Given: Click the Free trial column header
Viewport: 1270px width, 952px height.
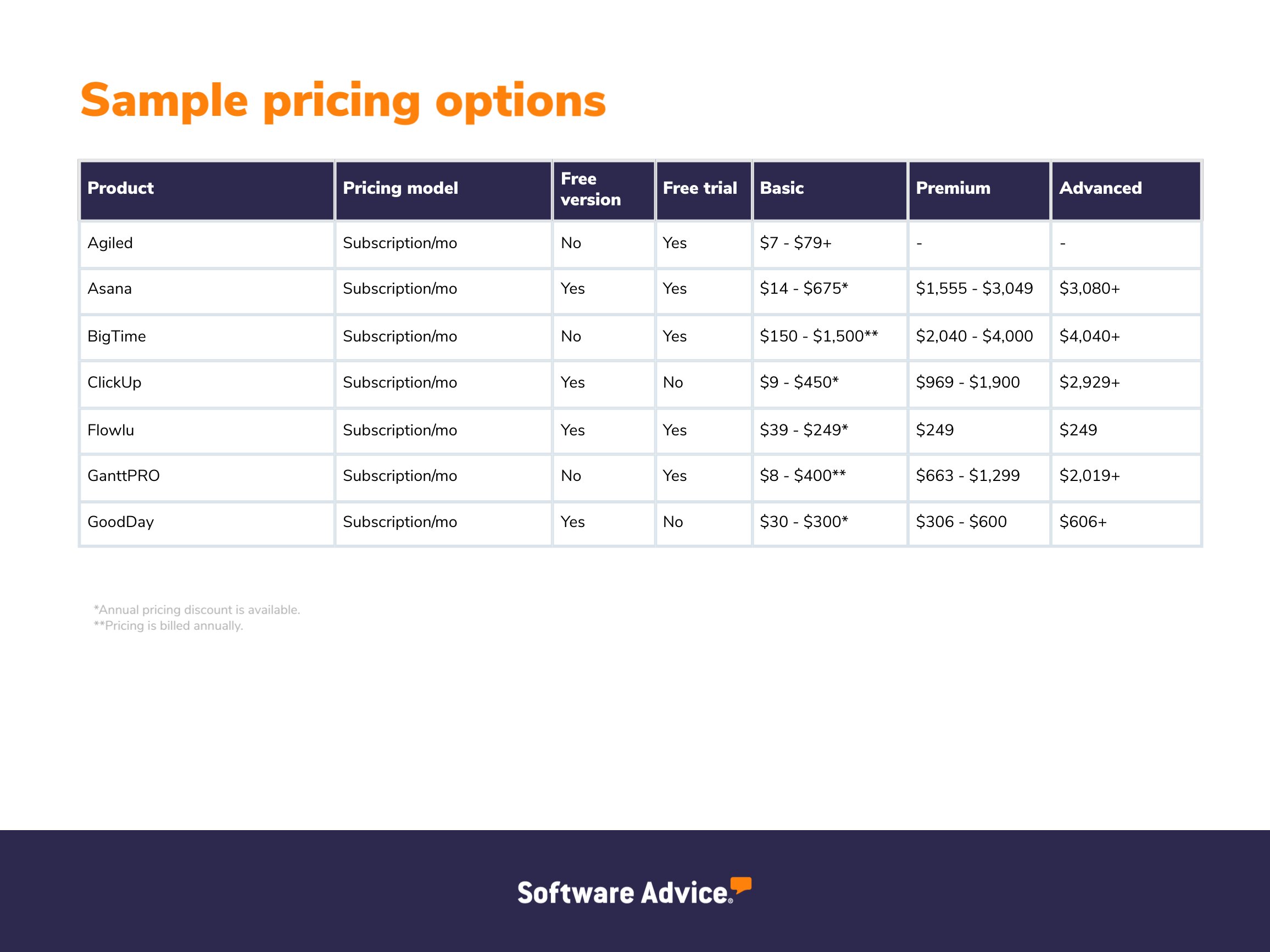Looking at the screenshot, I should (x=699, y=188).
